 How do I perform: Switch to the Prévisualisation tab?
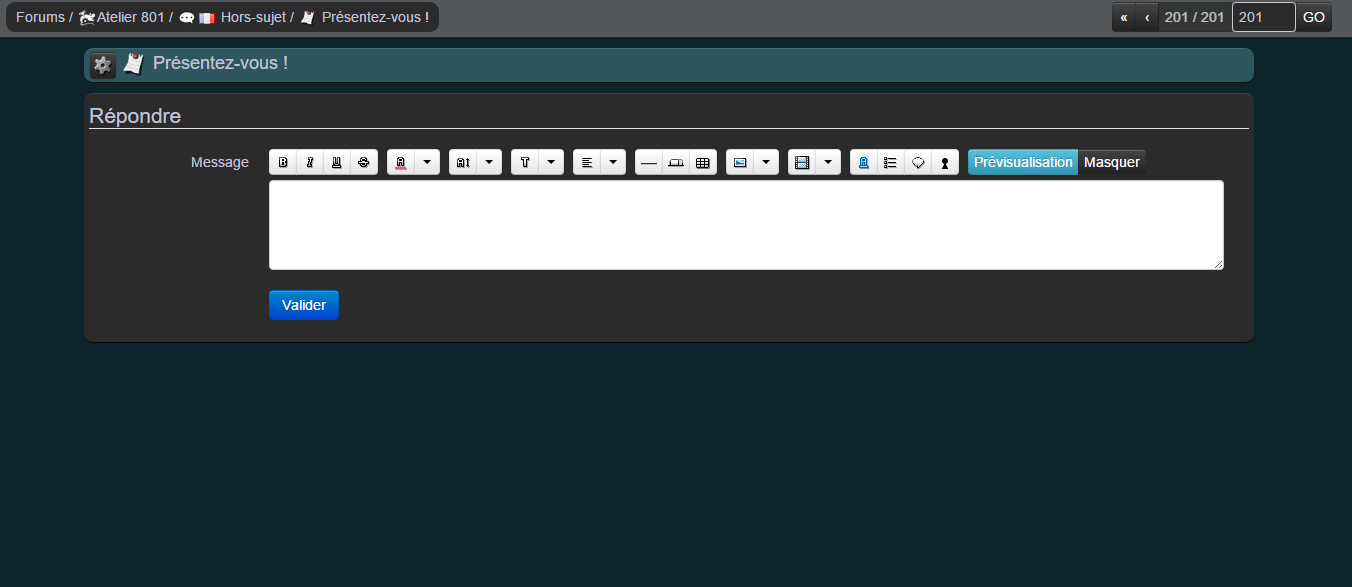click(1023, 162)
